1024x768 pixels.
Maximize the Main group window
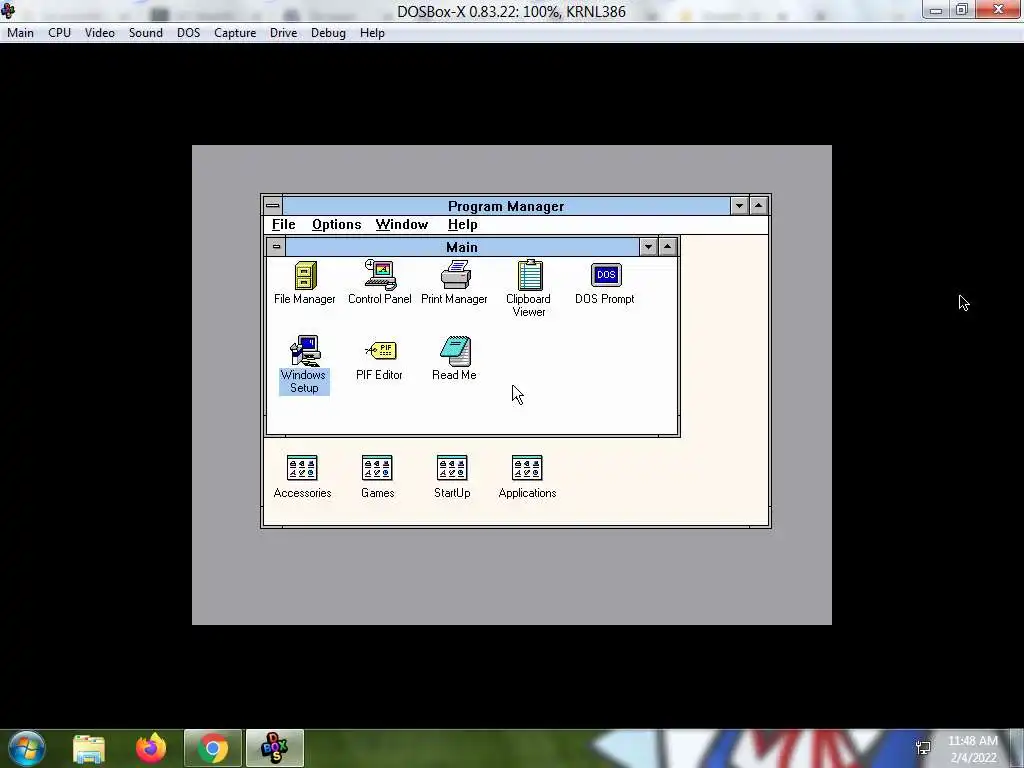667,247
